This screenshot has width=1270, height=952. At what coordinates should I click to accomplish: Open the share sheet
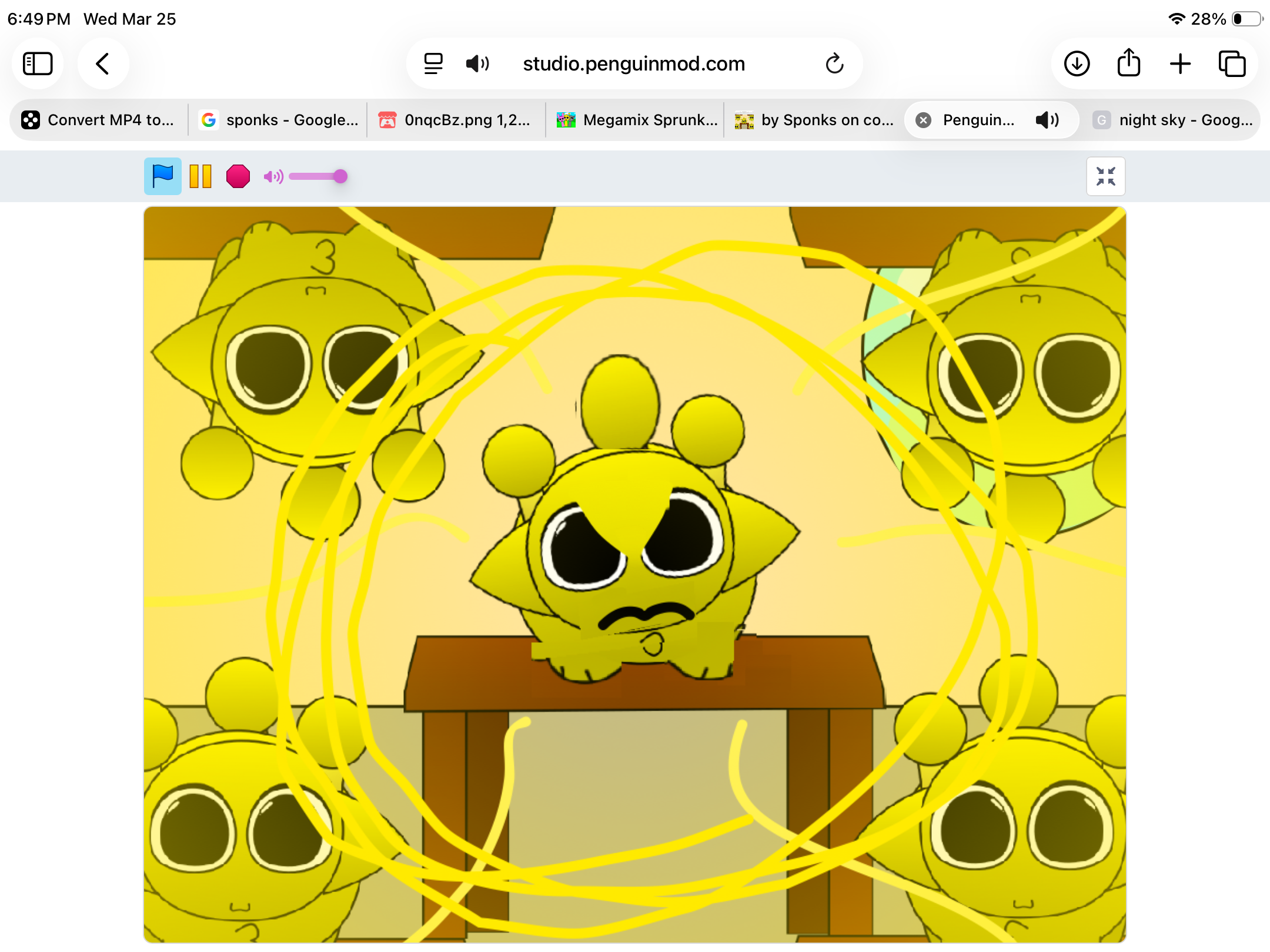click(x=1128, y=63)
